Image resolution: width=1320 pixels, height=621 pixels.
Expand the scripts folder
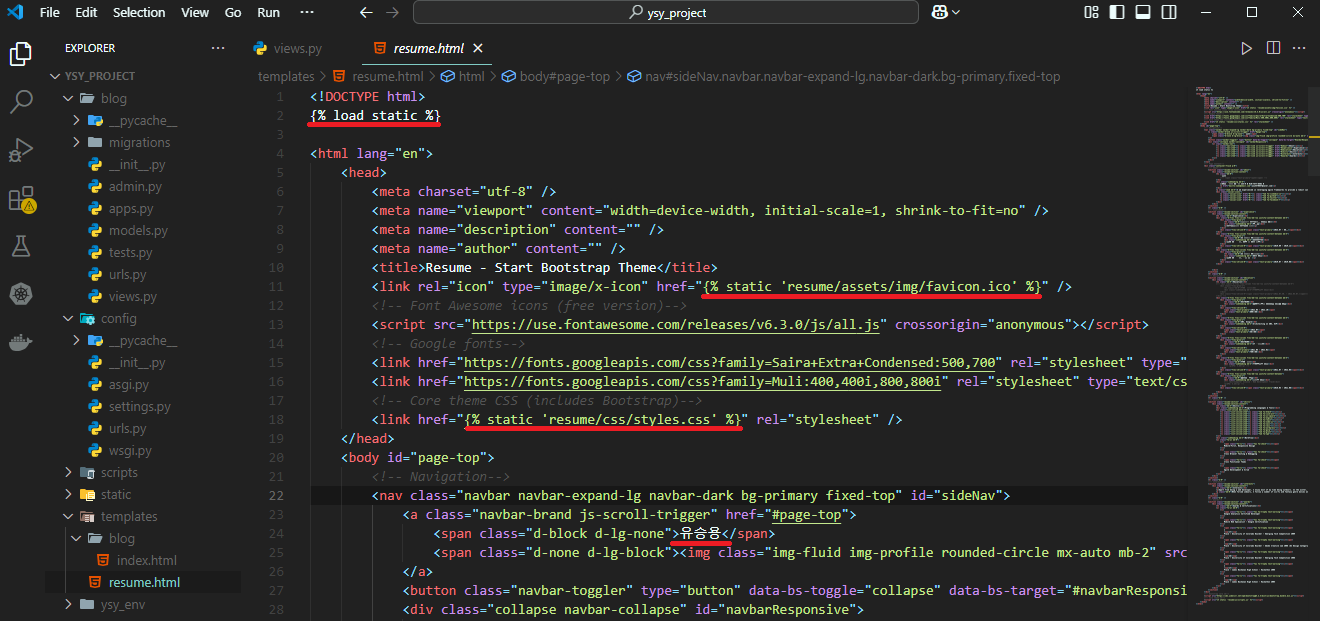68,472
